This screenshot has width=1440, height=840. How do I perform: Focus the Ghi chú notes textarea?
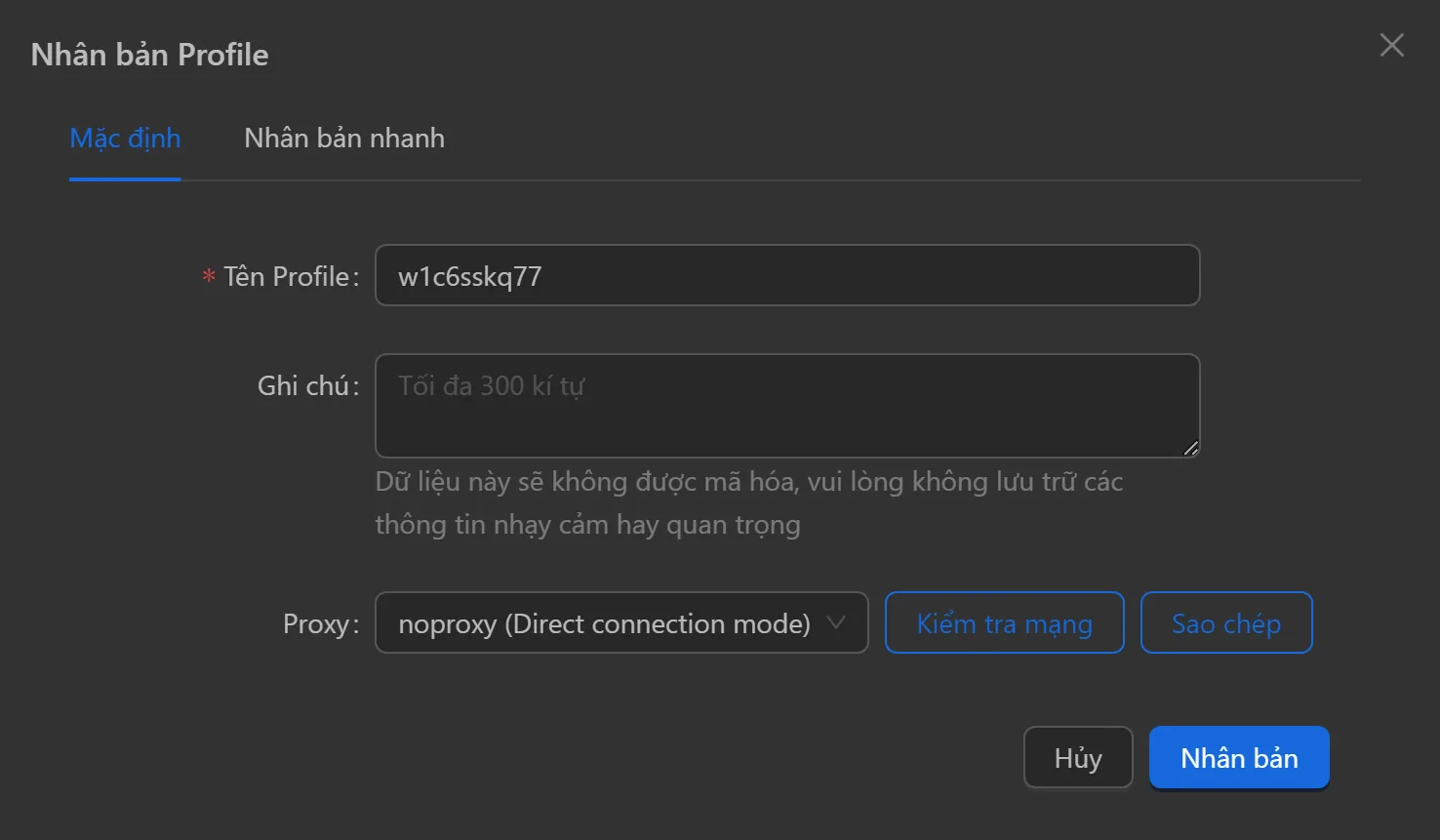[786, 406]
